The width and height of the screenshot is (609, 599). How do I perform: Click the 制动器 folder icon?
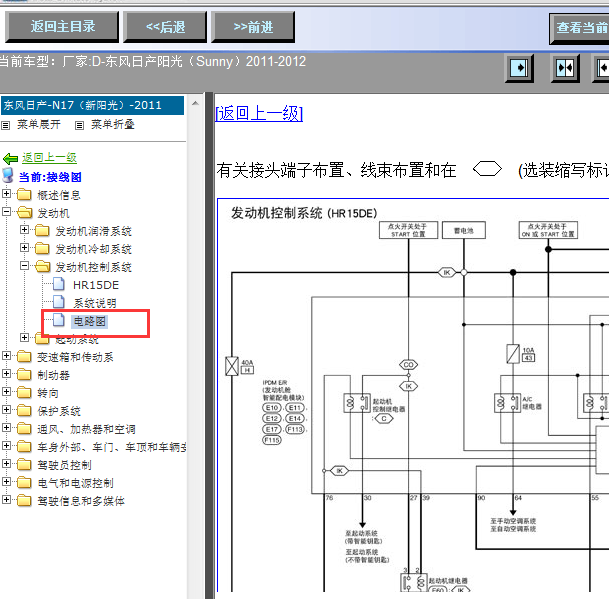(24, 374)
